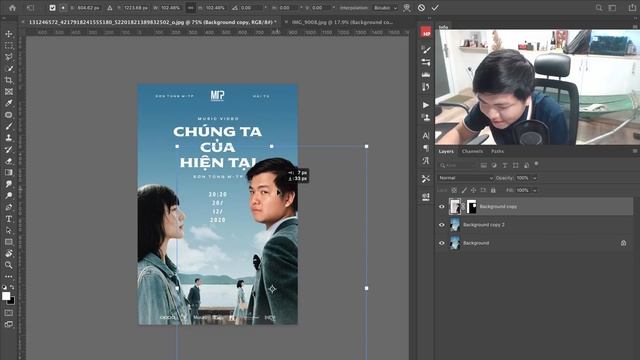Screen dimensions: 640x360
Task: Toggle lock image pixels brush icon
Action: (x=464, y=190)
